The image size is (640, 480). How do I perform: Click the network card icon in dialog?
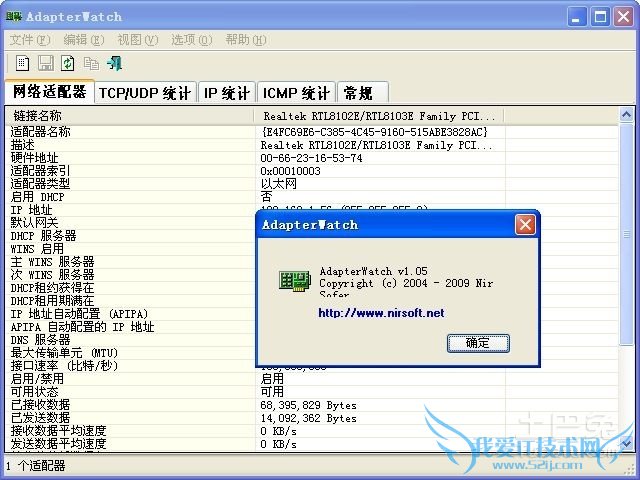(x=295, y=281)
